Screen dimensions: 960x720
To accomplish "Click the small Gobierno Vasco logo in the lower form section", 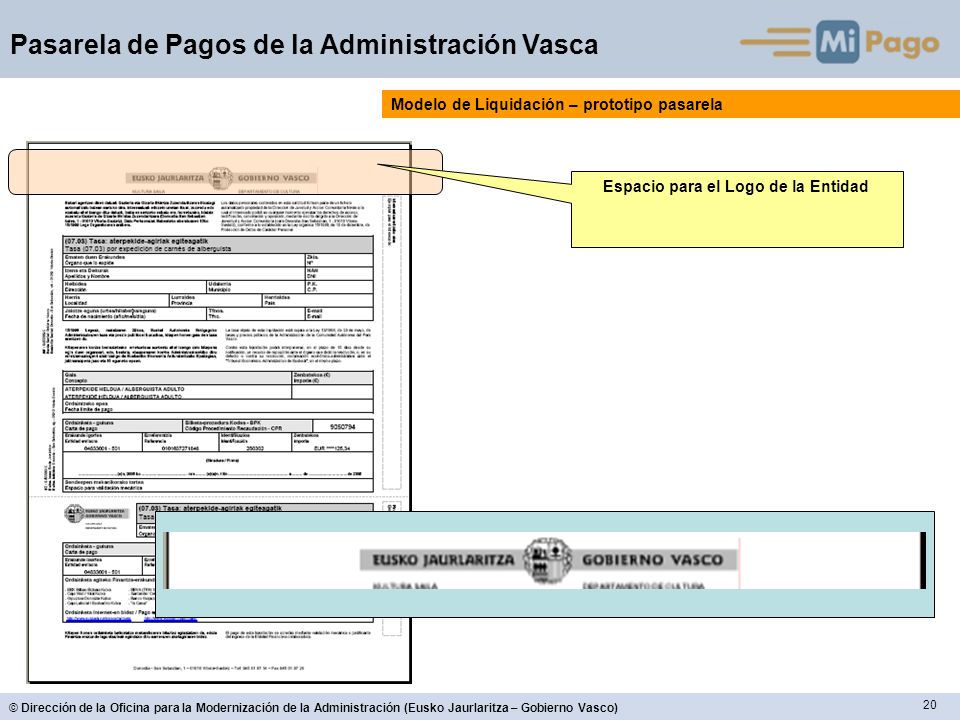I will pyautogui.click(x=96, y=514).
